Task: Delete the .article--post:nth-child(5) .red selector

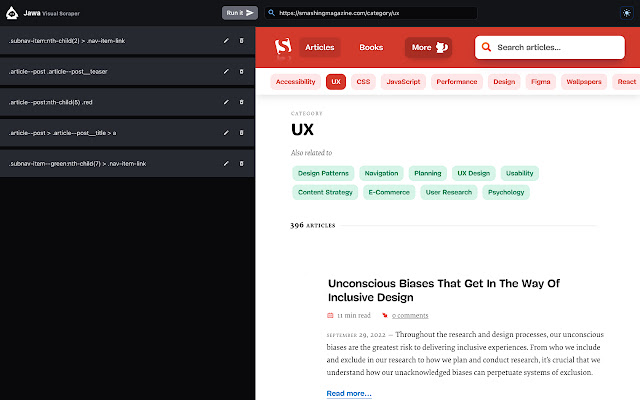Action: click(241, 102)
